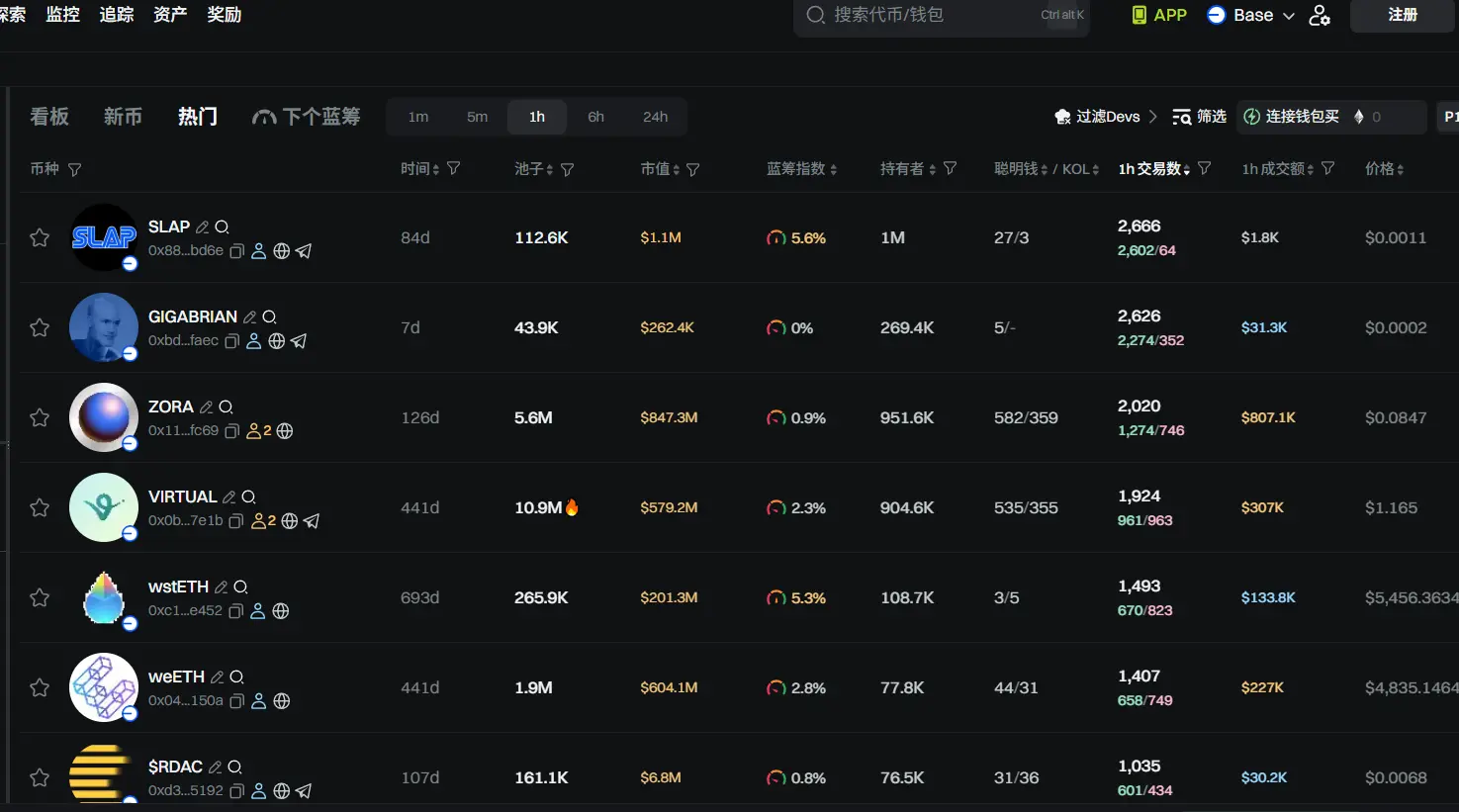
Task: Copy $RDAC address 0xd3...5192
Action: click(x=236, y=791)
